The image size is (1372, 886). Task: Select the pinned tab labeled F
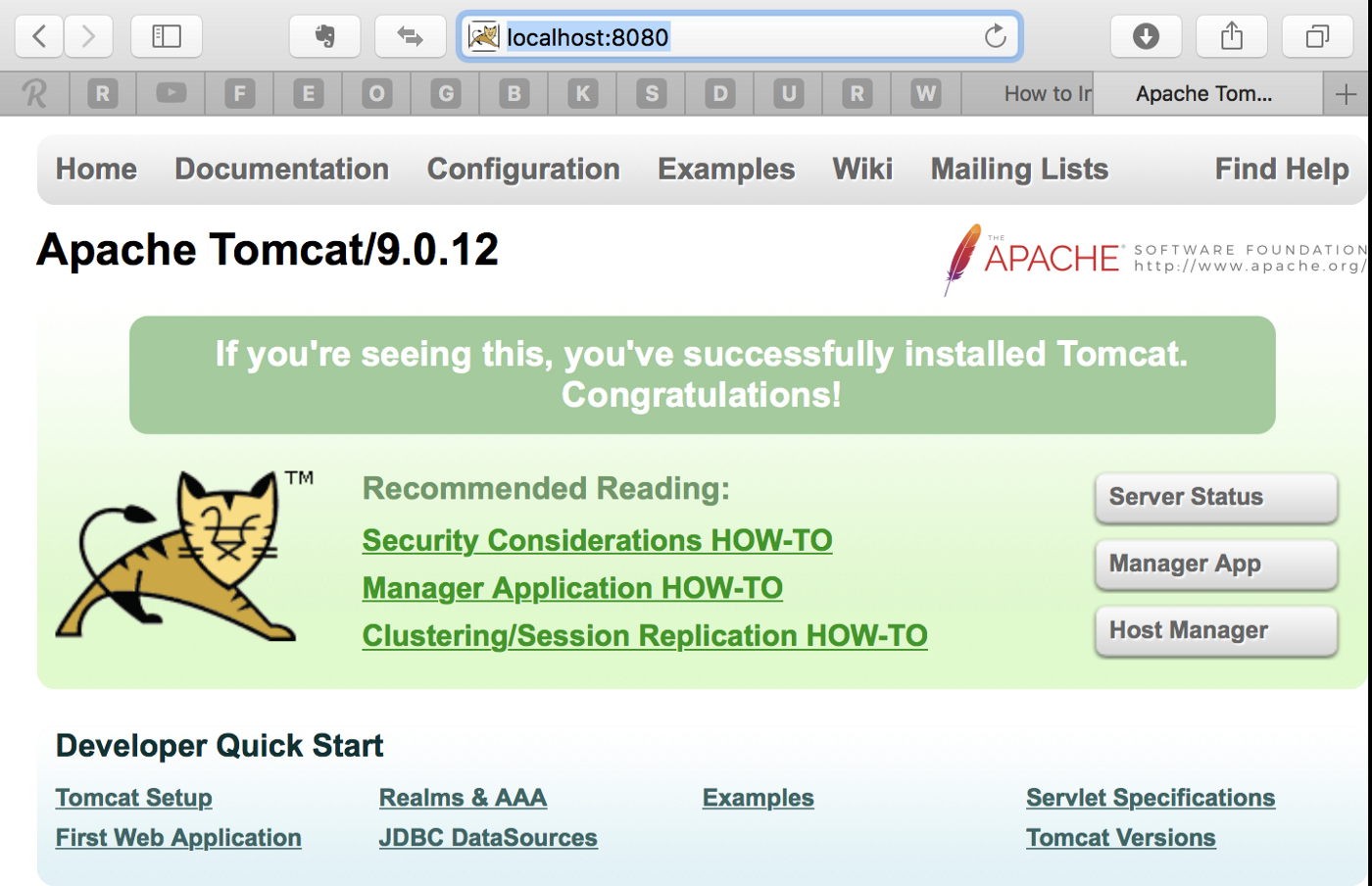[240, 94]
